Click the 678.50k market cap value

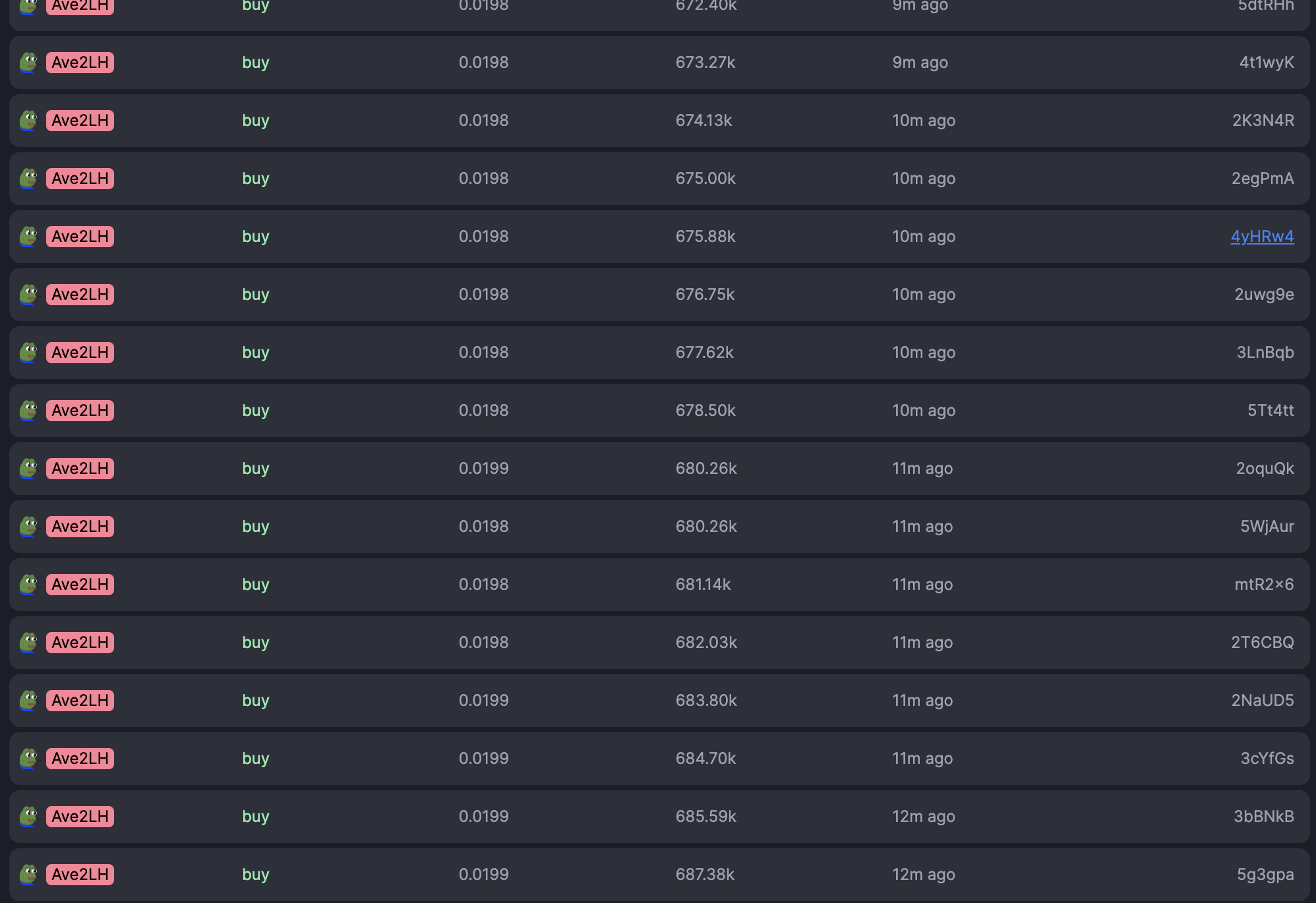pyautogui.click(x=705, y=411)
